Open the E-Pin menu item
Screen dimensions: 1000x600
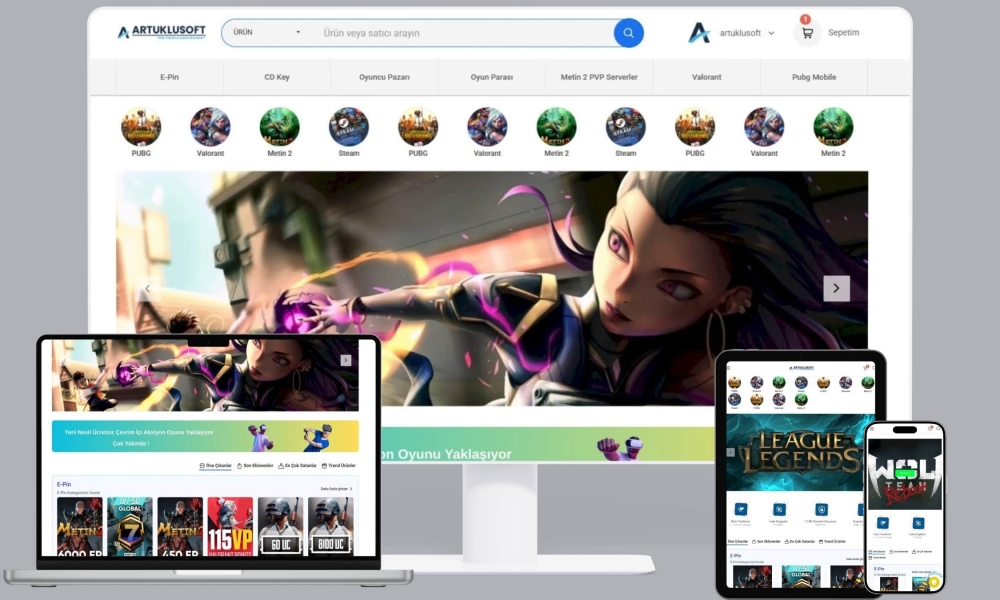pos(169,77)
